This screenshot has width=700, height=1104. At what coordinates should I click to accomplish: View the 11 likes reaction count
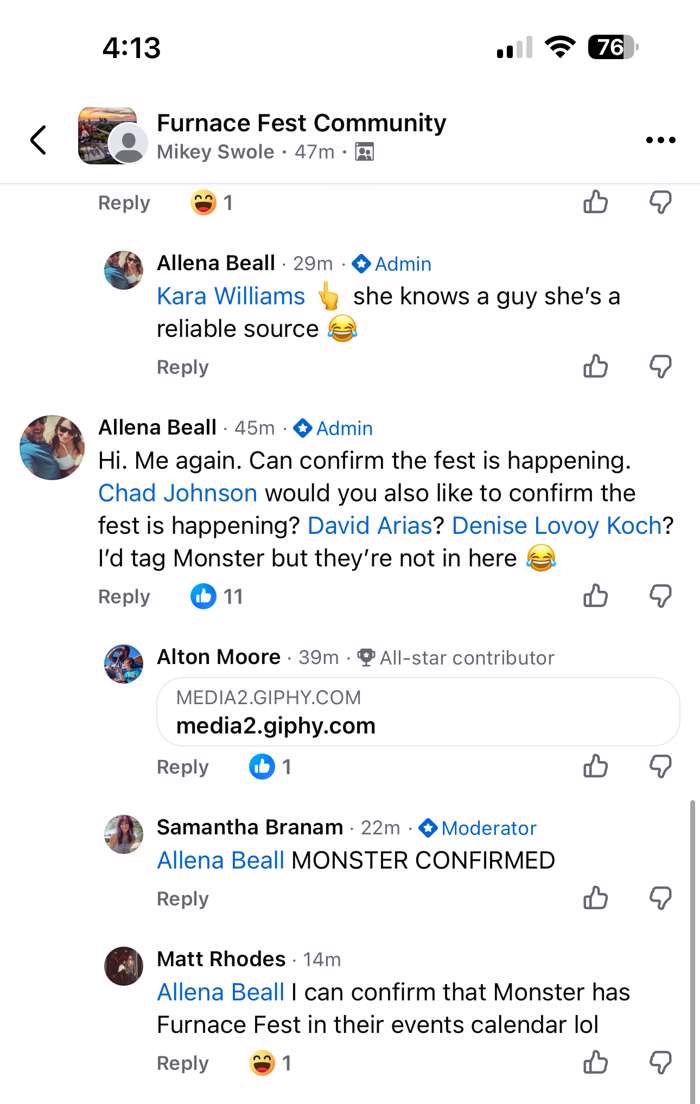click(x=218, y=597)
